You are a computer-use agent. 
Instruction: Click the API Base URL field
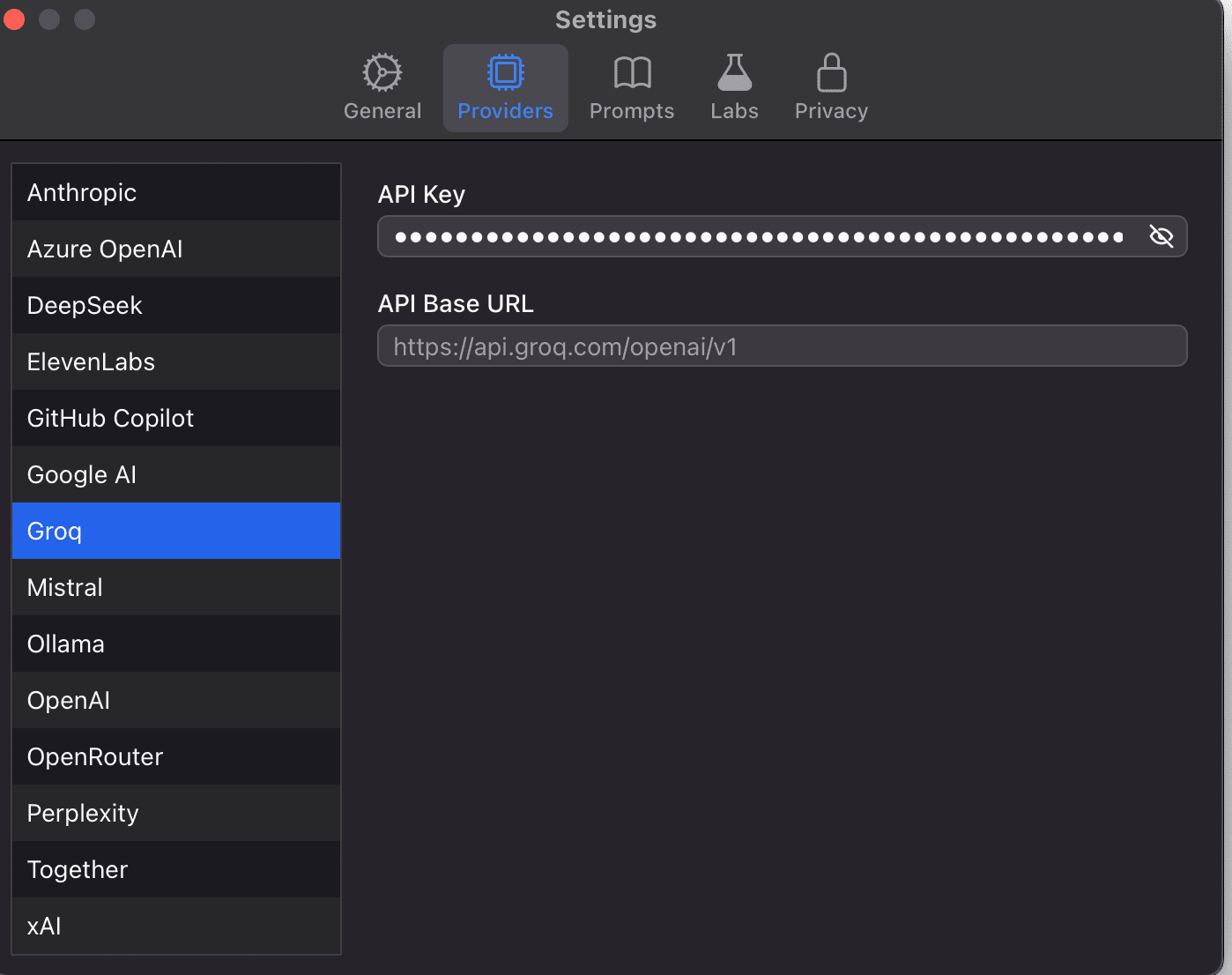tap(782, 346)
